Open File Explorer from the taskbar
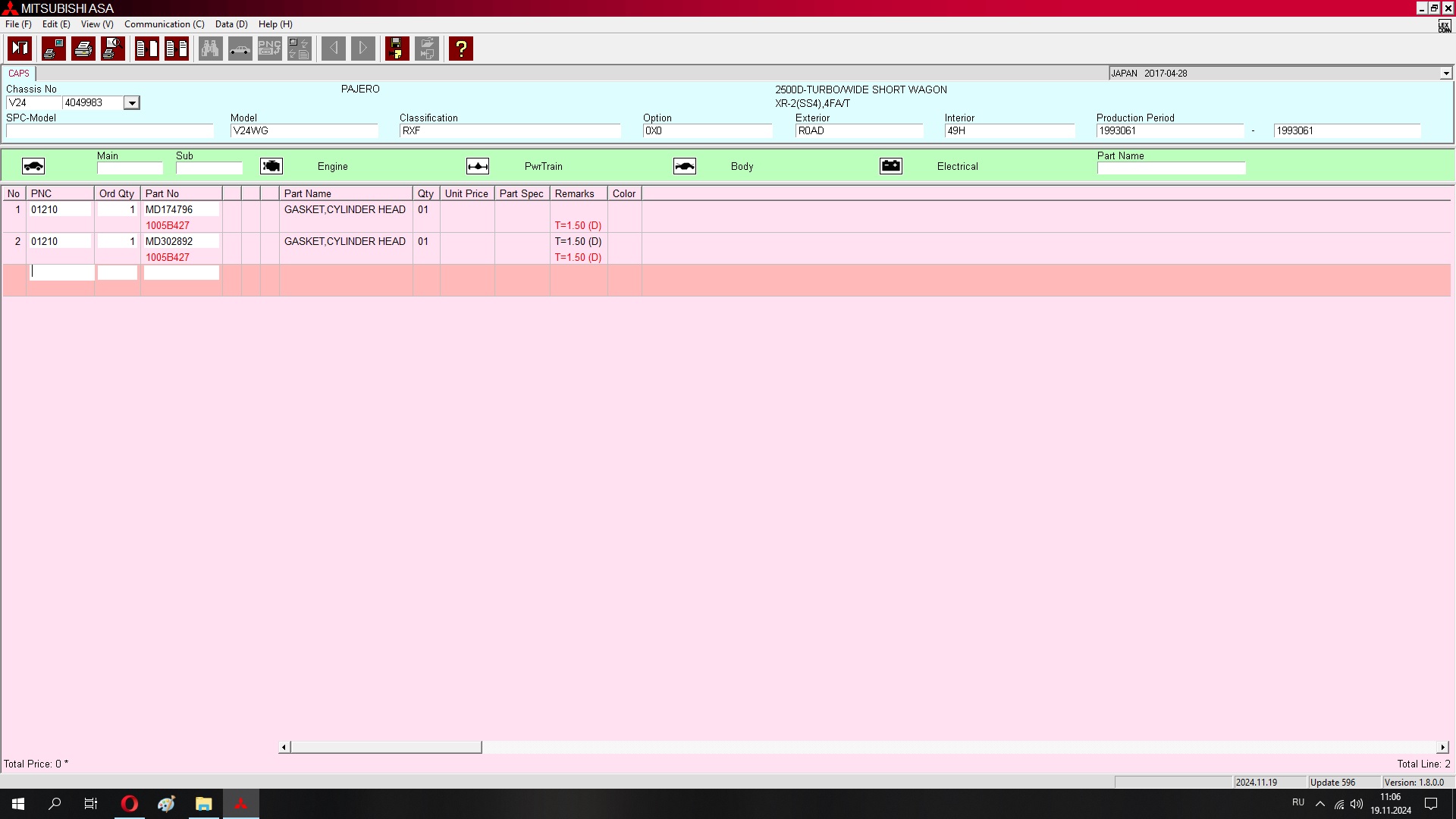The height and width of the screenshot is (819, 1456). (203, 804)
